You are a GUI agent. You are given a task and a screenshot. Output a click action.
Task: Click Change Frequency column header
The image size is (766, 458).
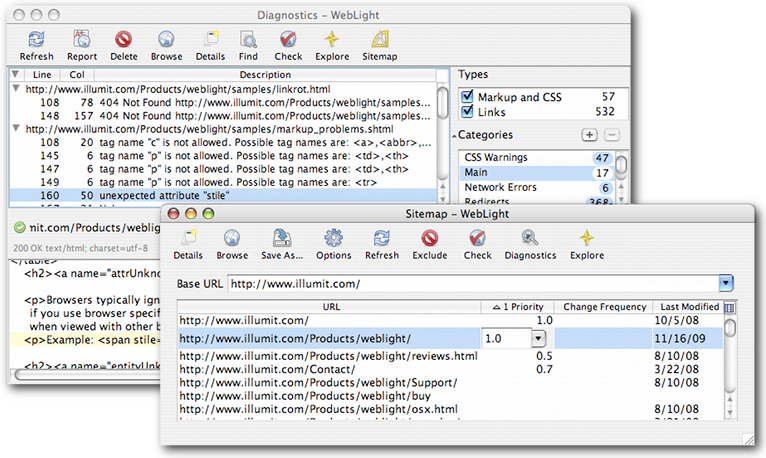pyautogui.click(x=604, y=307)
